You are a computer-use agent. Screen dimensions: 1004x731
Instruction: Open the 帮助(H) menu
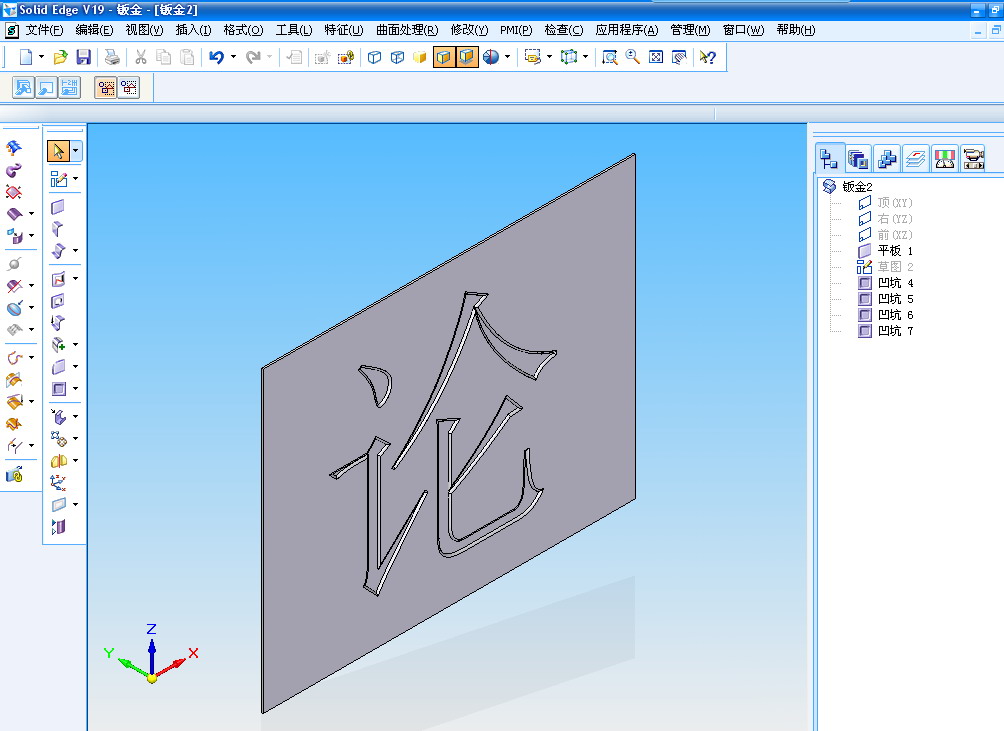coord(796,30)
